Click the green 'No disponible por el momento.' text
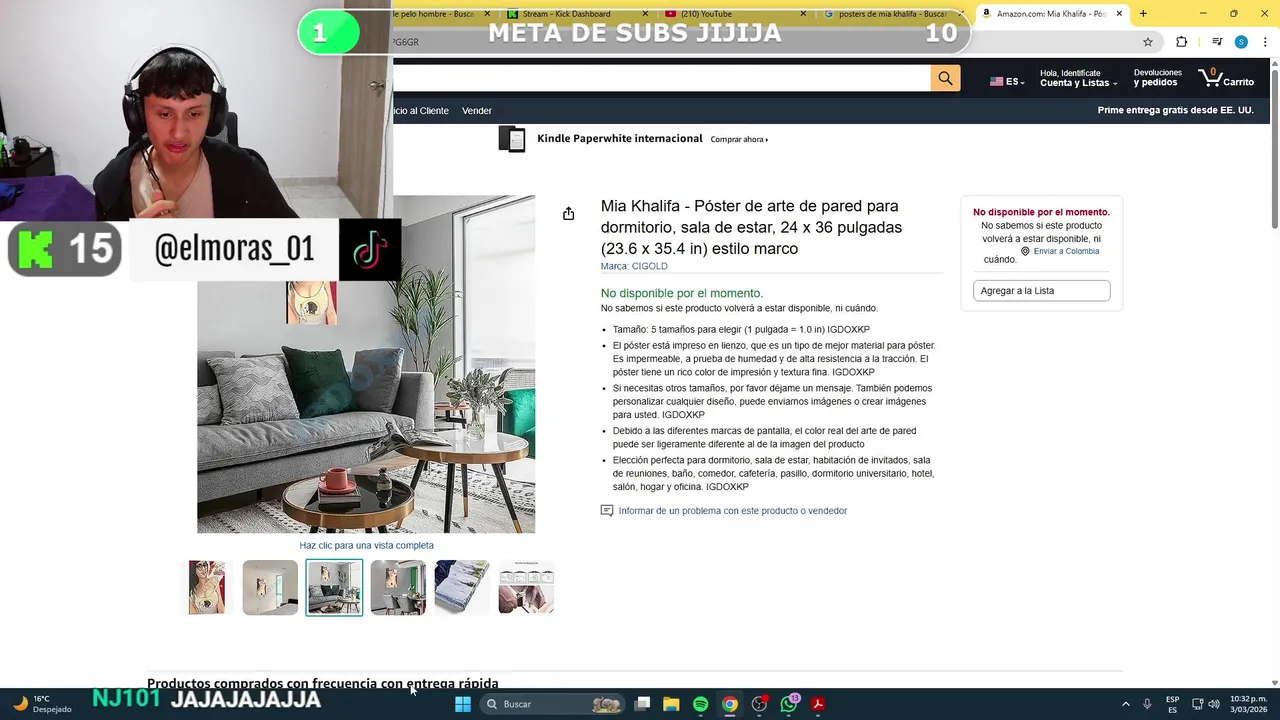The width and height of the screenshot is (1280, 720). [681, 293]
